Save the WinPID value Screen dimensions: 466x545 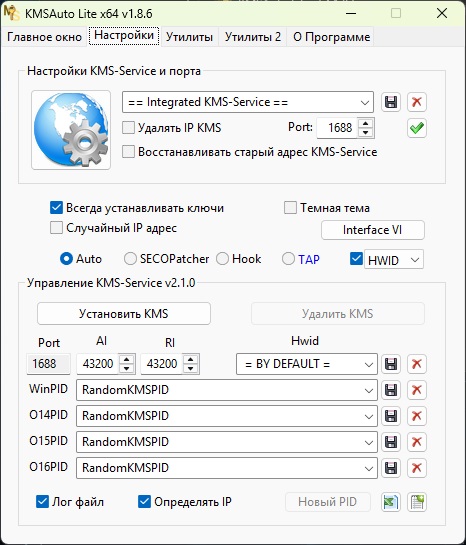pos(391,390)
